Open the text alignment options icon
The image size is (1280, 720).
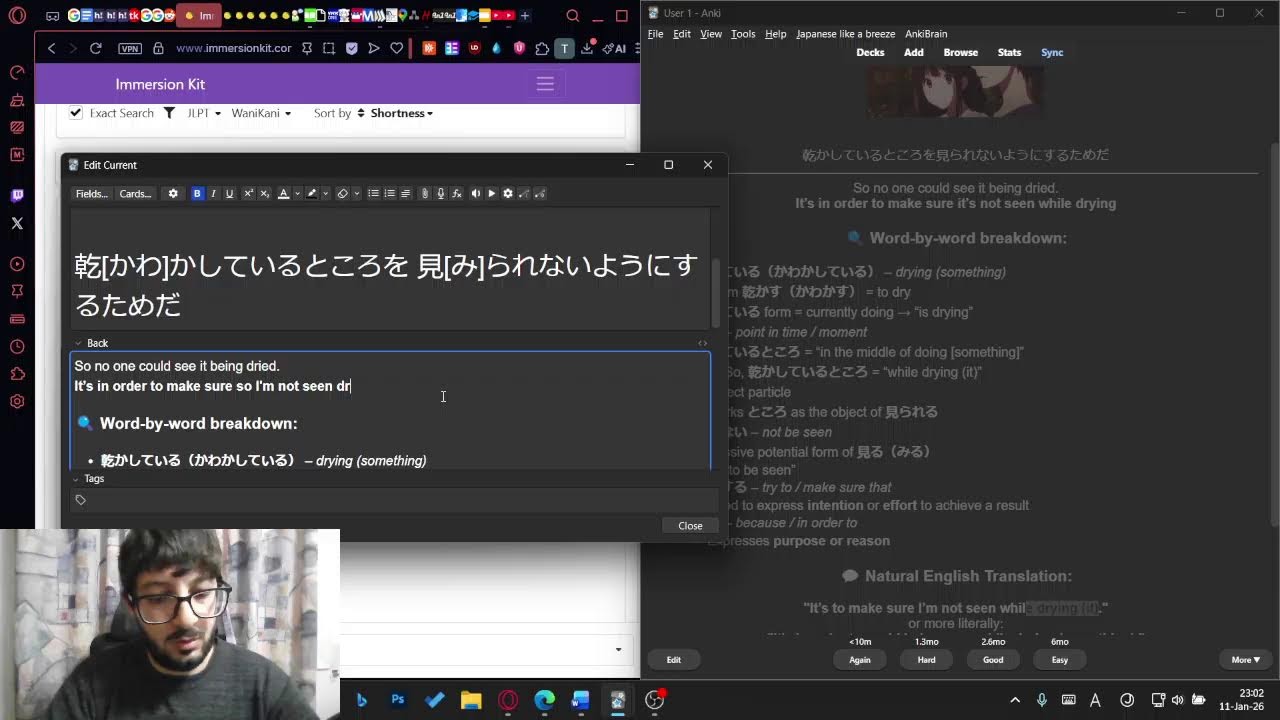click(405, 194)
